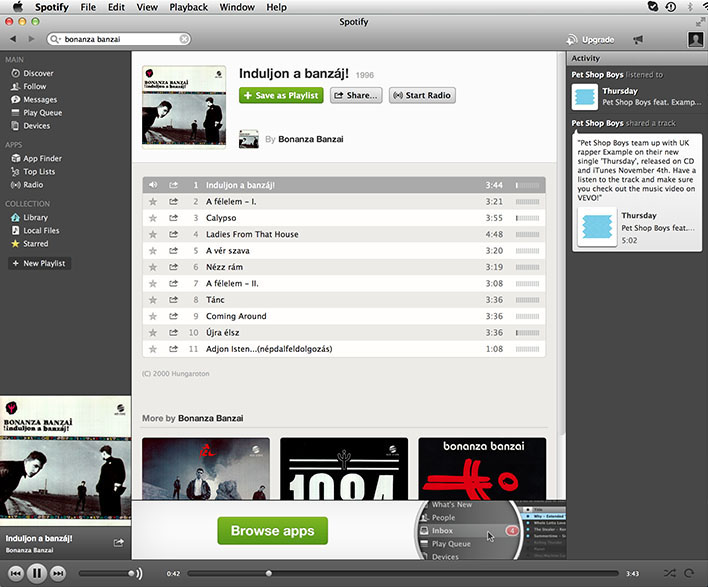Open the announcements megaphone icon
The image size is (708, 587).
point(638,40)
